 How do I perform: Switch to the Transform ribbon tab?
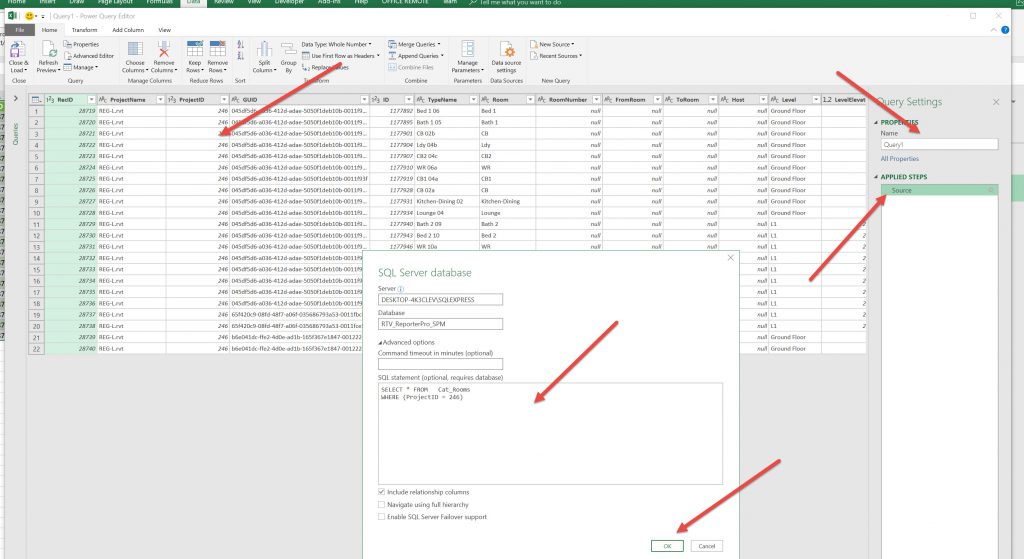(x=85, y=30)
